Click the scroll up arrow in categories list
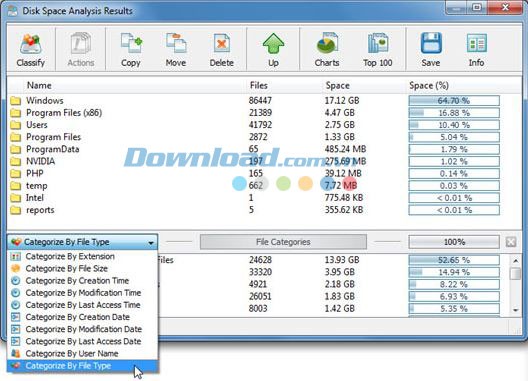This screenshot has height=381, width=528. [516, 261]
